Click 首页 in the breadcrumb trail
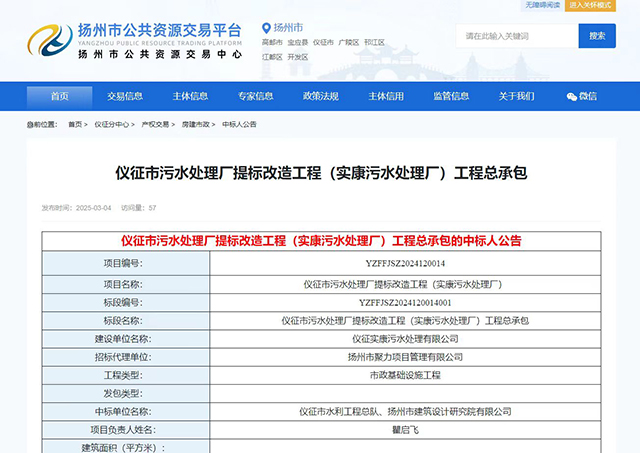Screen dimensions: 640x453 tap(75, 124)
